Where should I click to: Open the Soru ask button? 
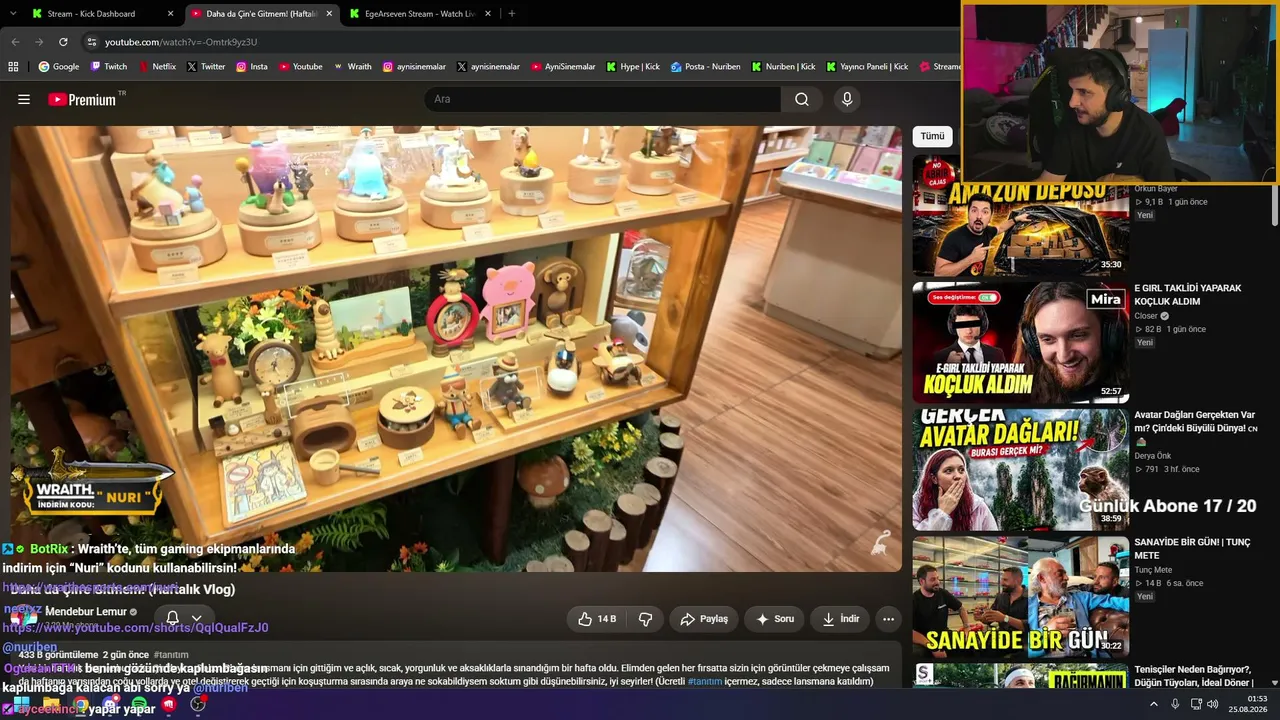[x=775, y=619]
